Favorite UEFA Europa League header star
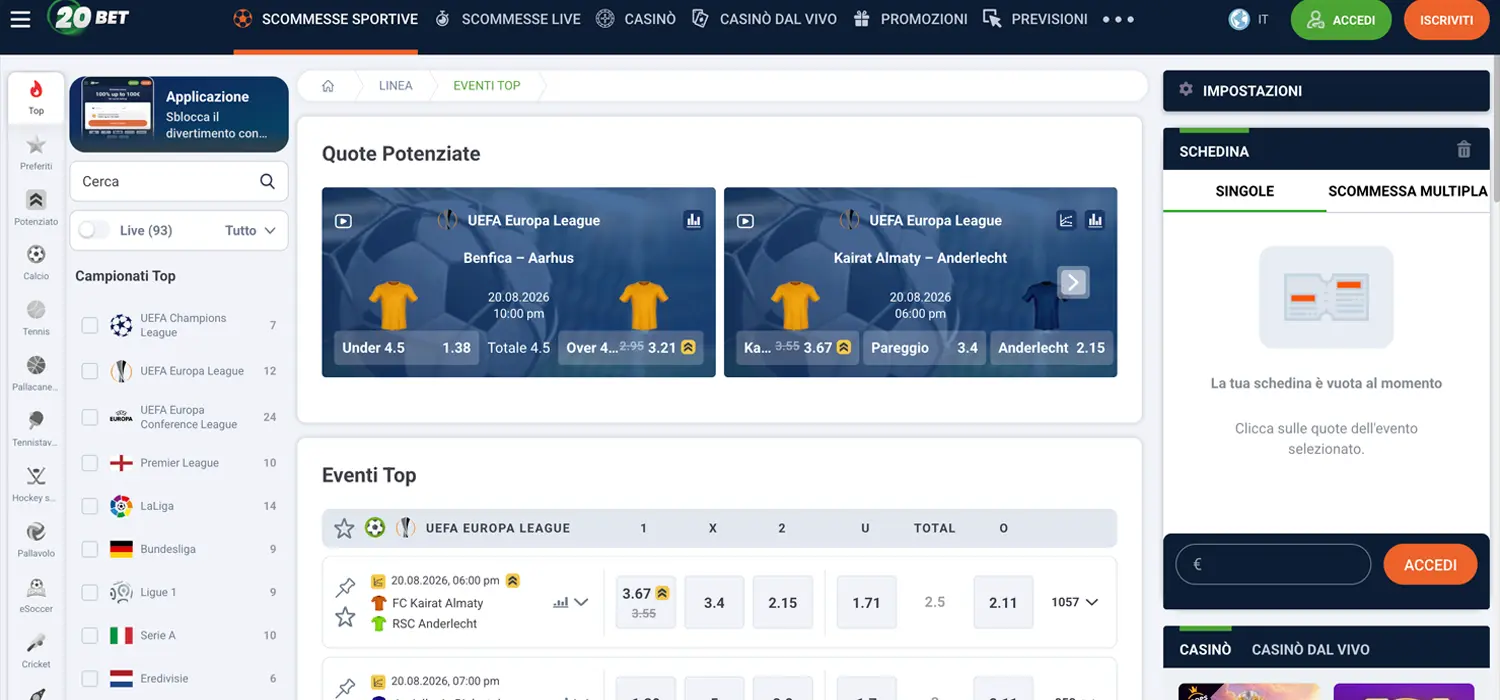Screen dimensions: 1500x700 pyautogui.click(x=344, y=528)
